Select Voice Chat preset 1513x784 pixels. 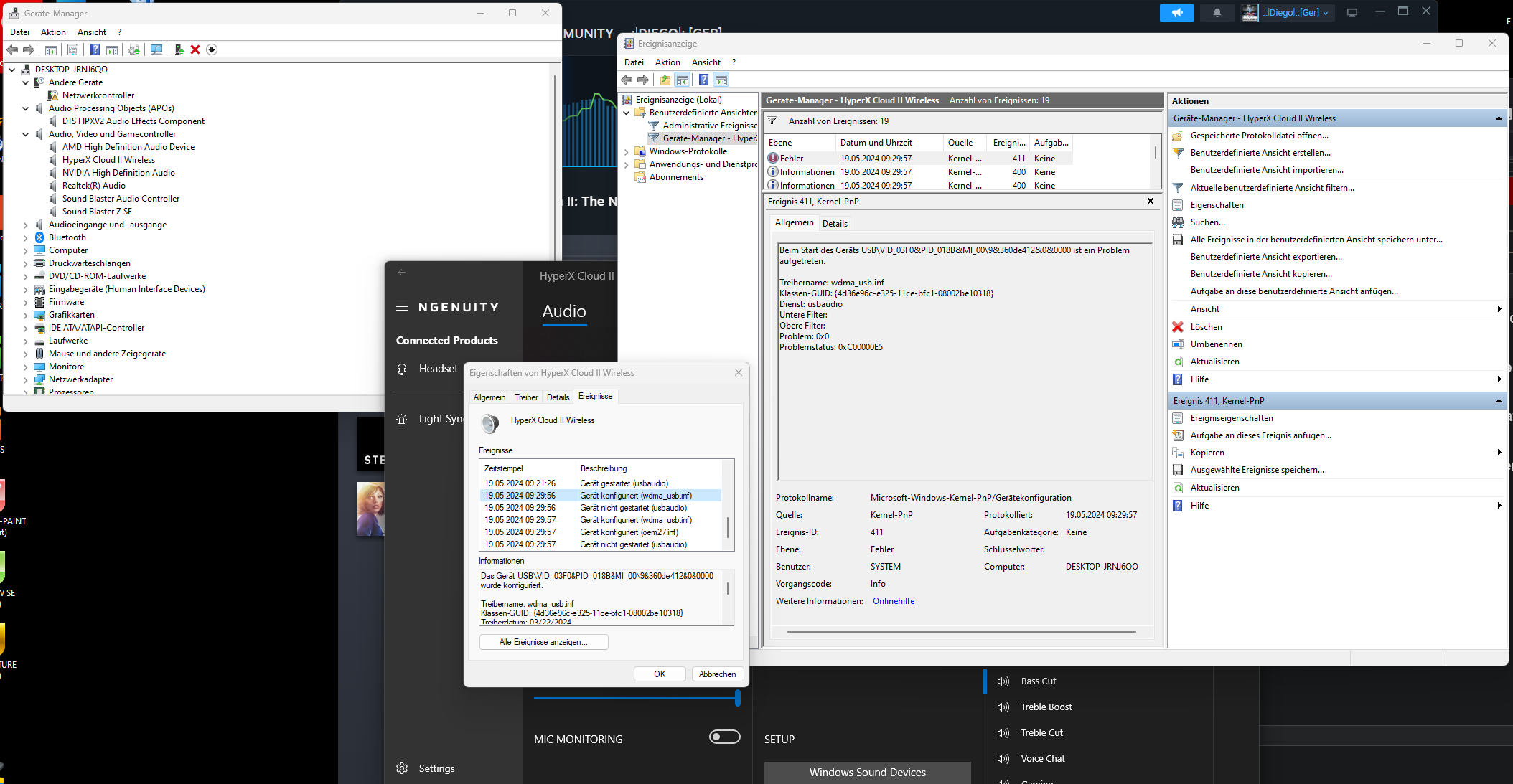[x=1043, y=759]
